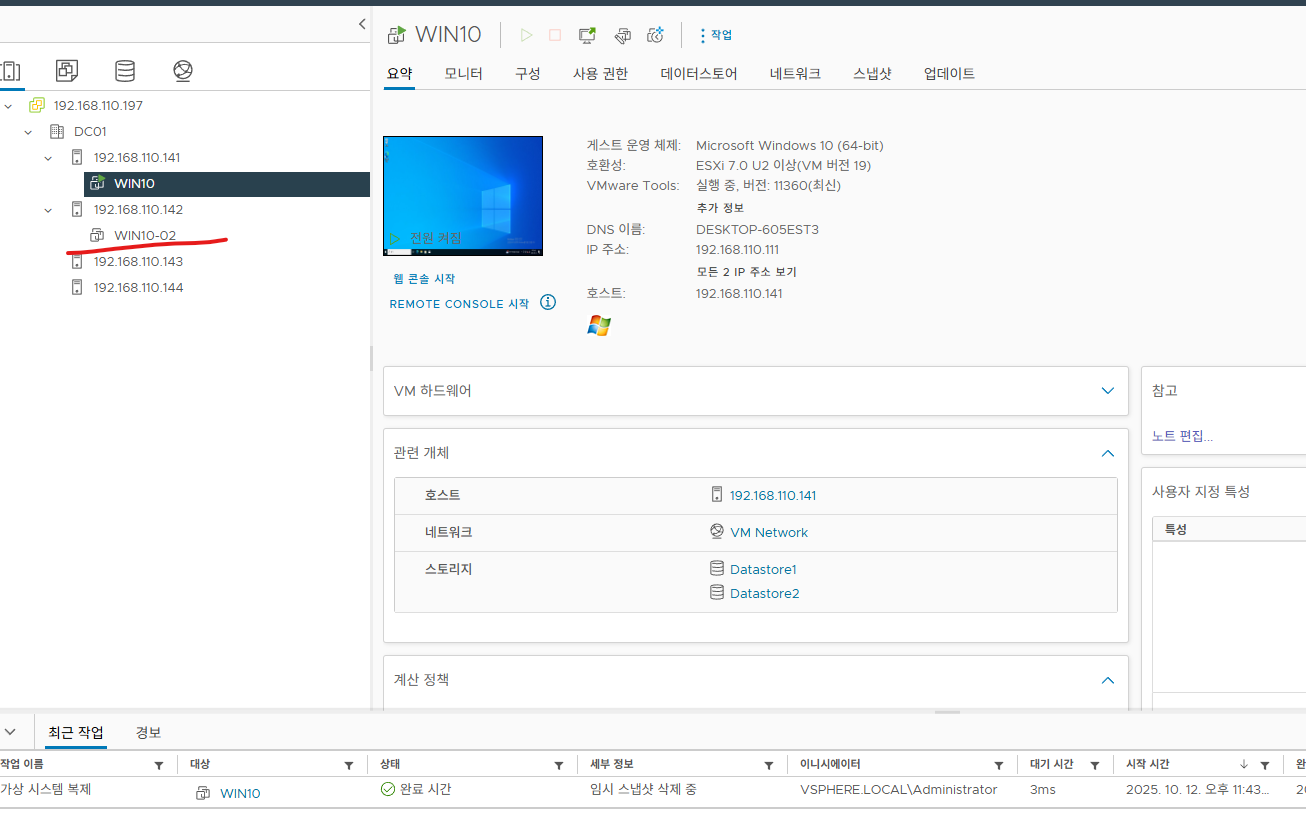Image resolution: width=1306 pixels, height=819 pixels.
Task: Open host 192.168.110.141 link in 관련 개체
Action: tap(773, 496)
